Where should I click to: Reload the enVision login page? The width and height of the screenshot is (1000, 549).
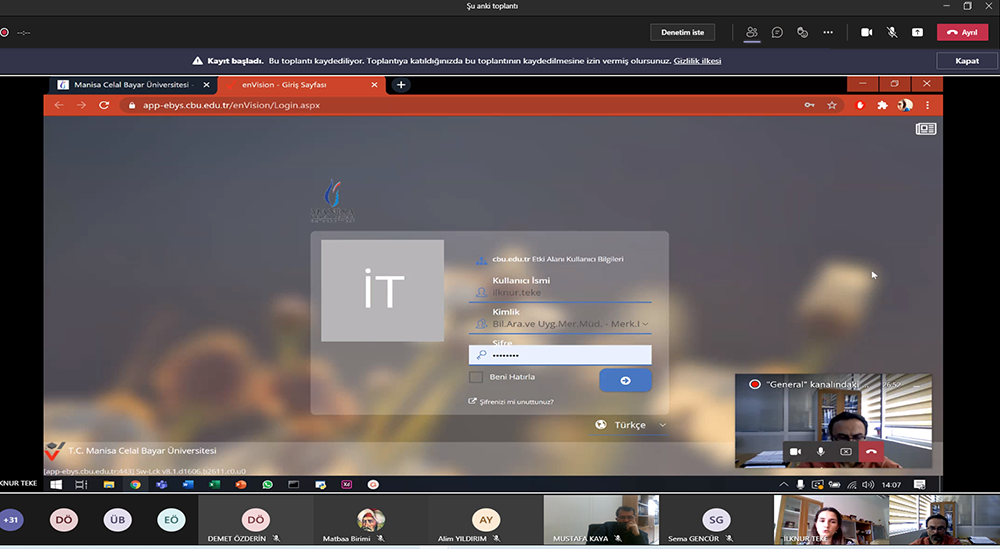coord(104,105)
